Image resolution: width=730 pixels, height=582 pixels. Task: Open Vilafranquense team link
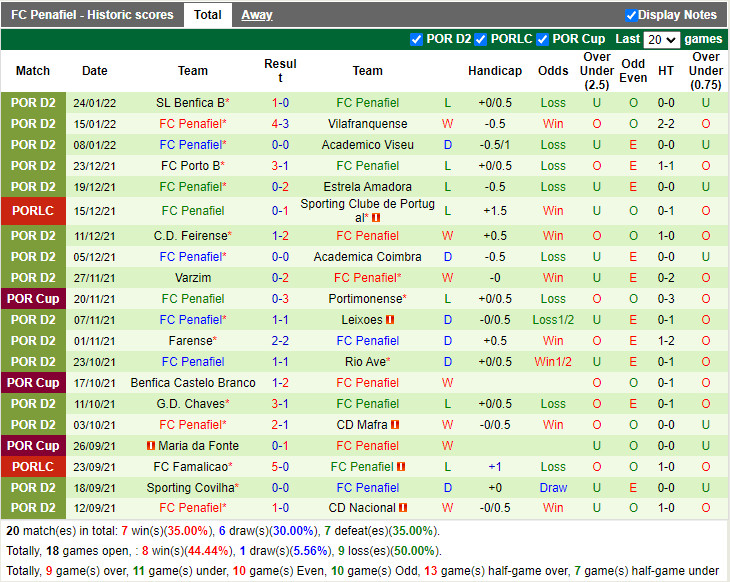(x=367, y=124)
